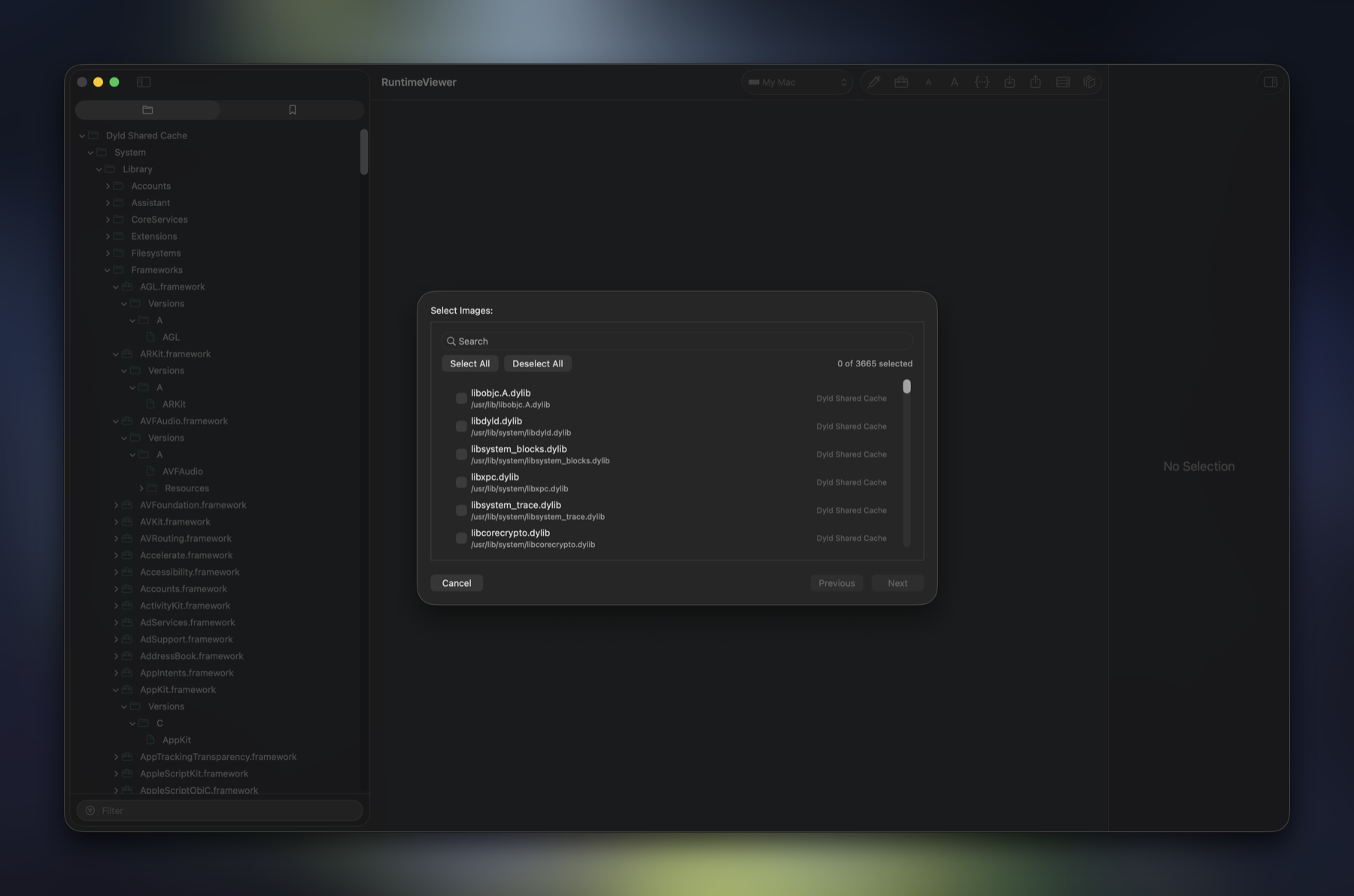Click the Filter field's filter icon

(90, 810)
